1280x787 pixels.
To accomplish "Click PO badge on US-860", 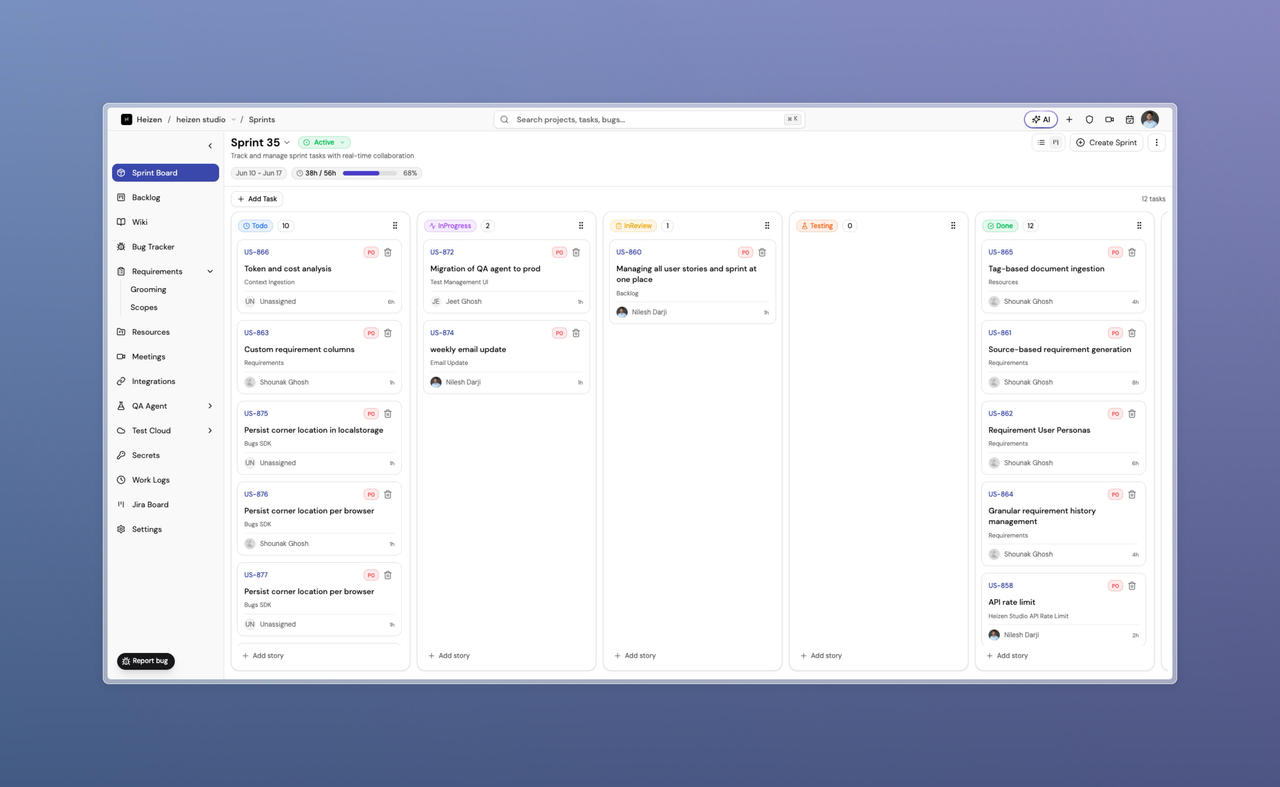I will coord(745,252).
